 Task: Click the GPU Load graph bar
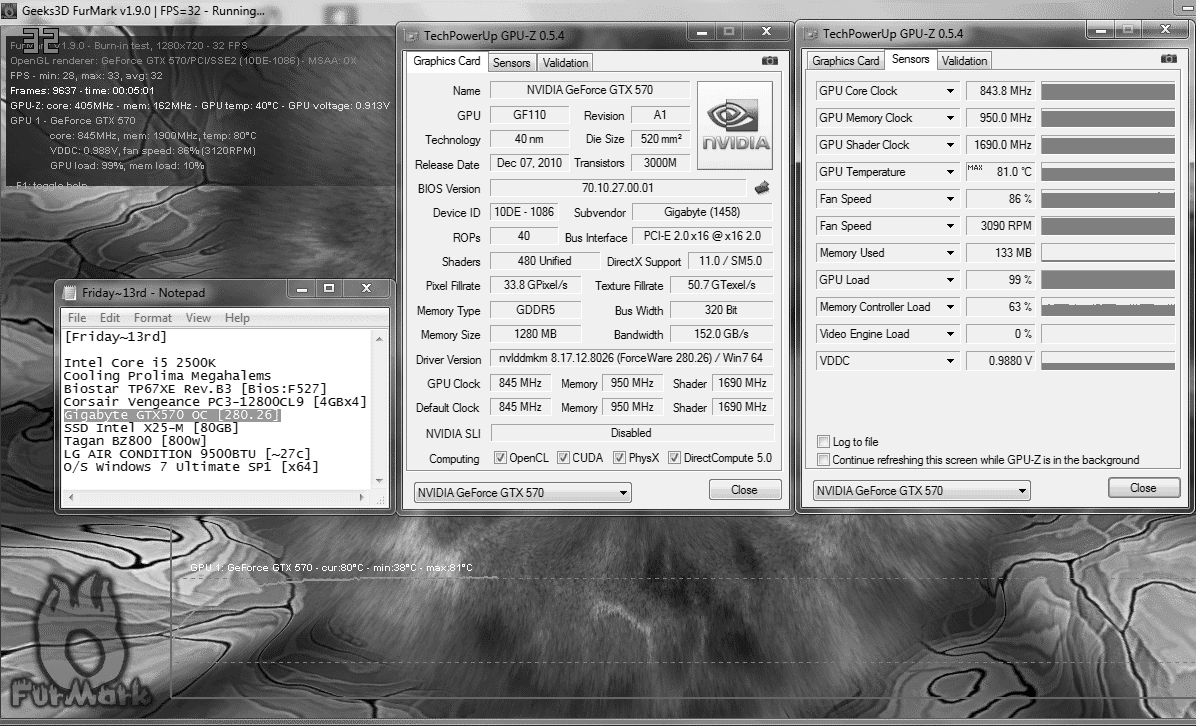point(1108,280)
